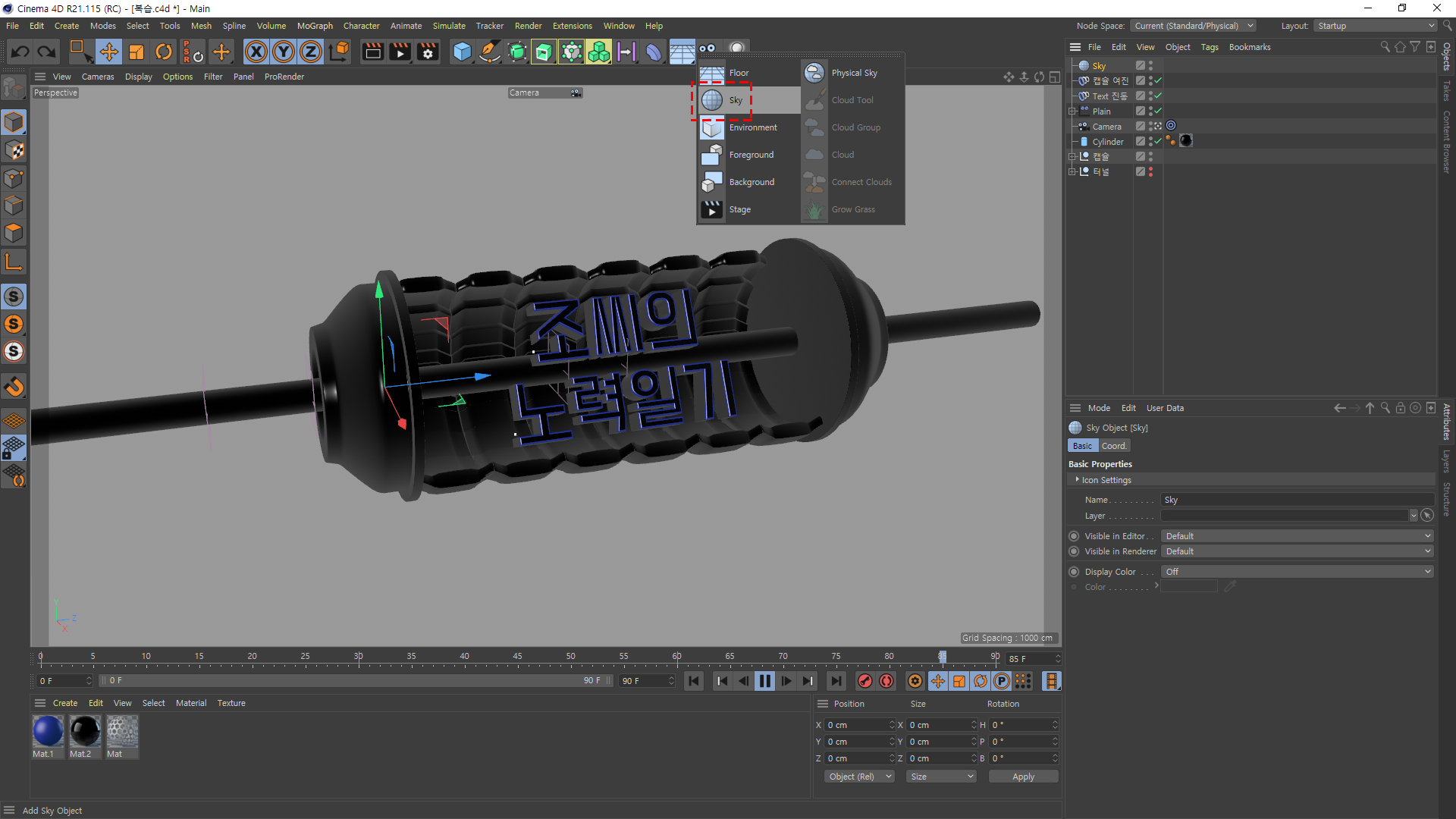Select the Rotate tool icon
This screenshot has width=1456, height=819.
click(x=163, y=52)
